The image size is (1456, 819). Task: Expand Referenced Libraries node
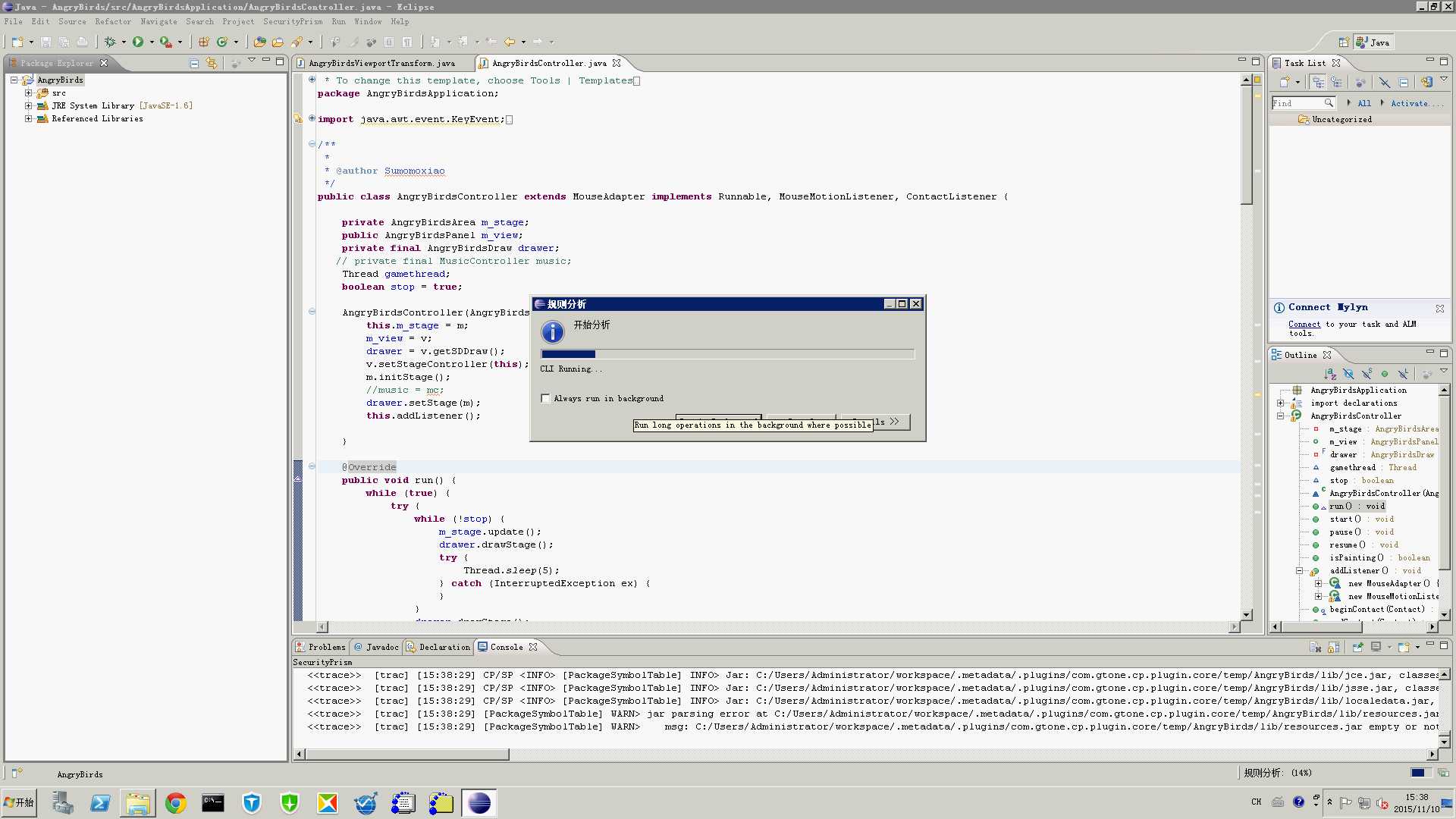click(29, 118)
